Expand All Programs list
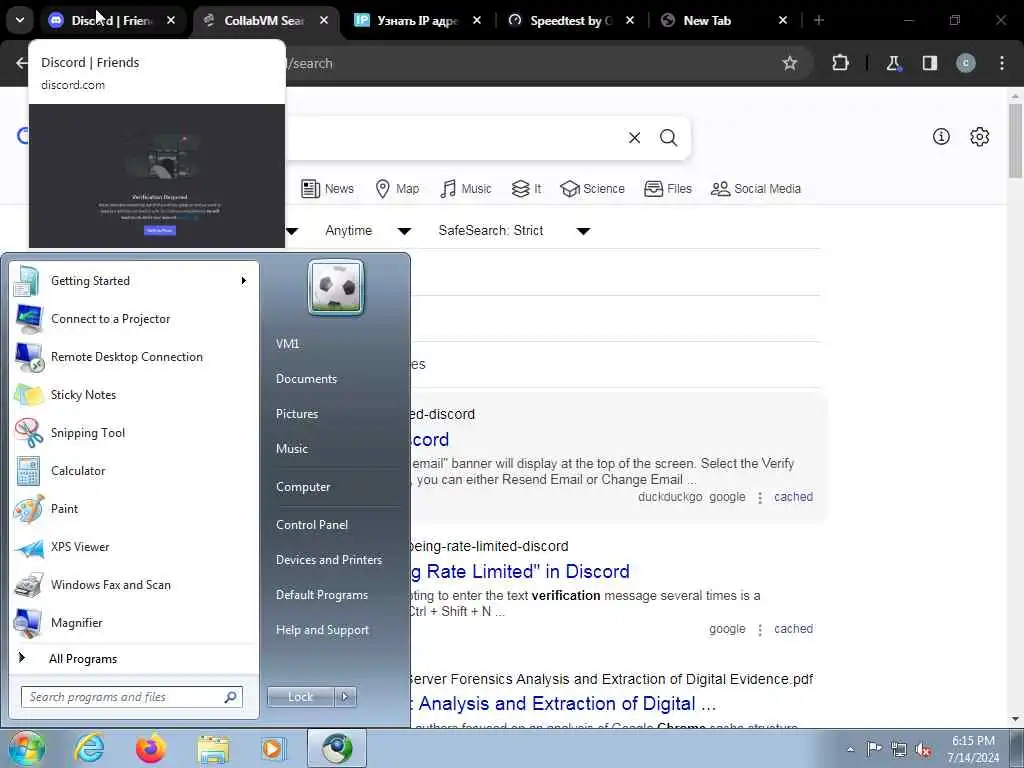 [134, 658]
